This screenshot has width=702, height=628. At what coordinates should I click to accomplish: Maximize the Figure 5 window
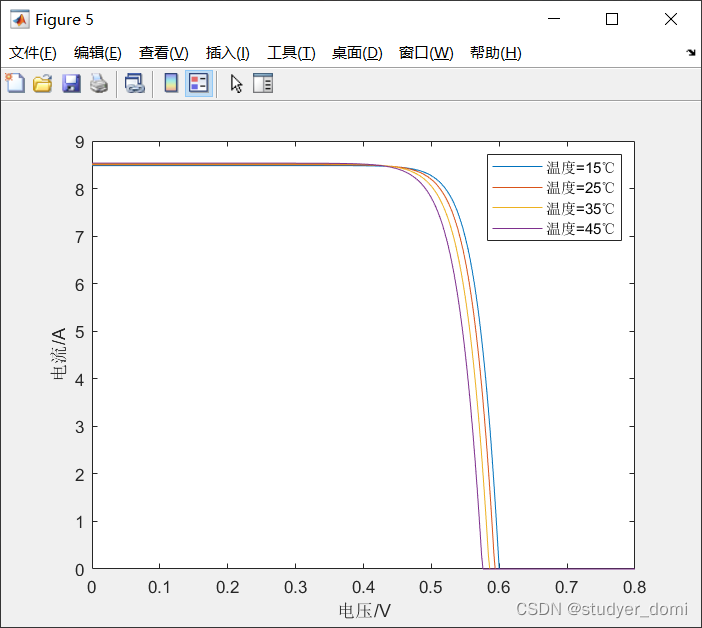pyautogui.click(x=612, y=19)
